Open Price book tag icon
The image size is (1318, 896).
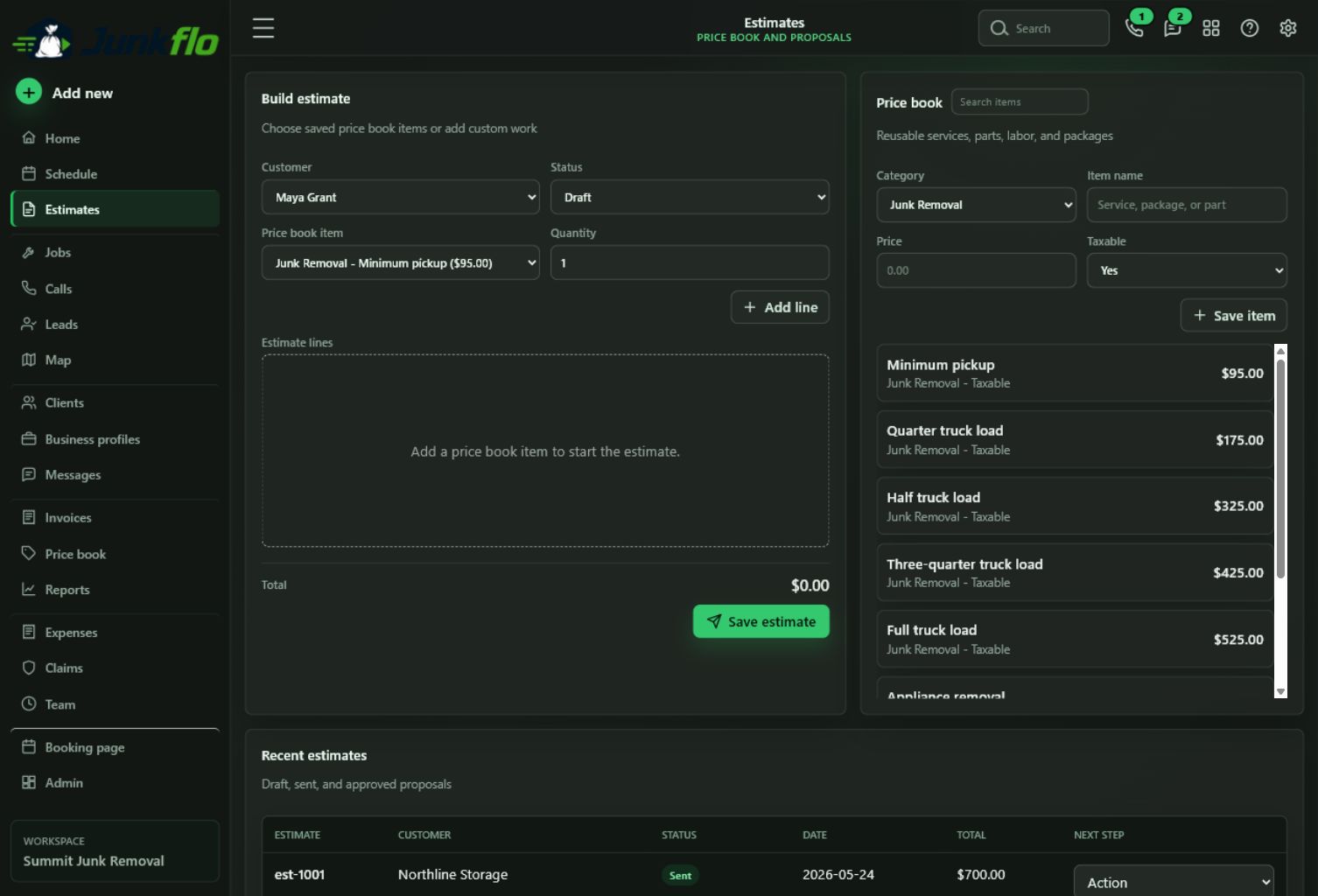coord(29,553)
